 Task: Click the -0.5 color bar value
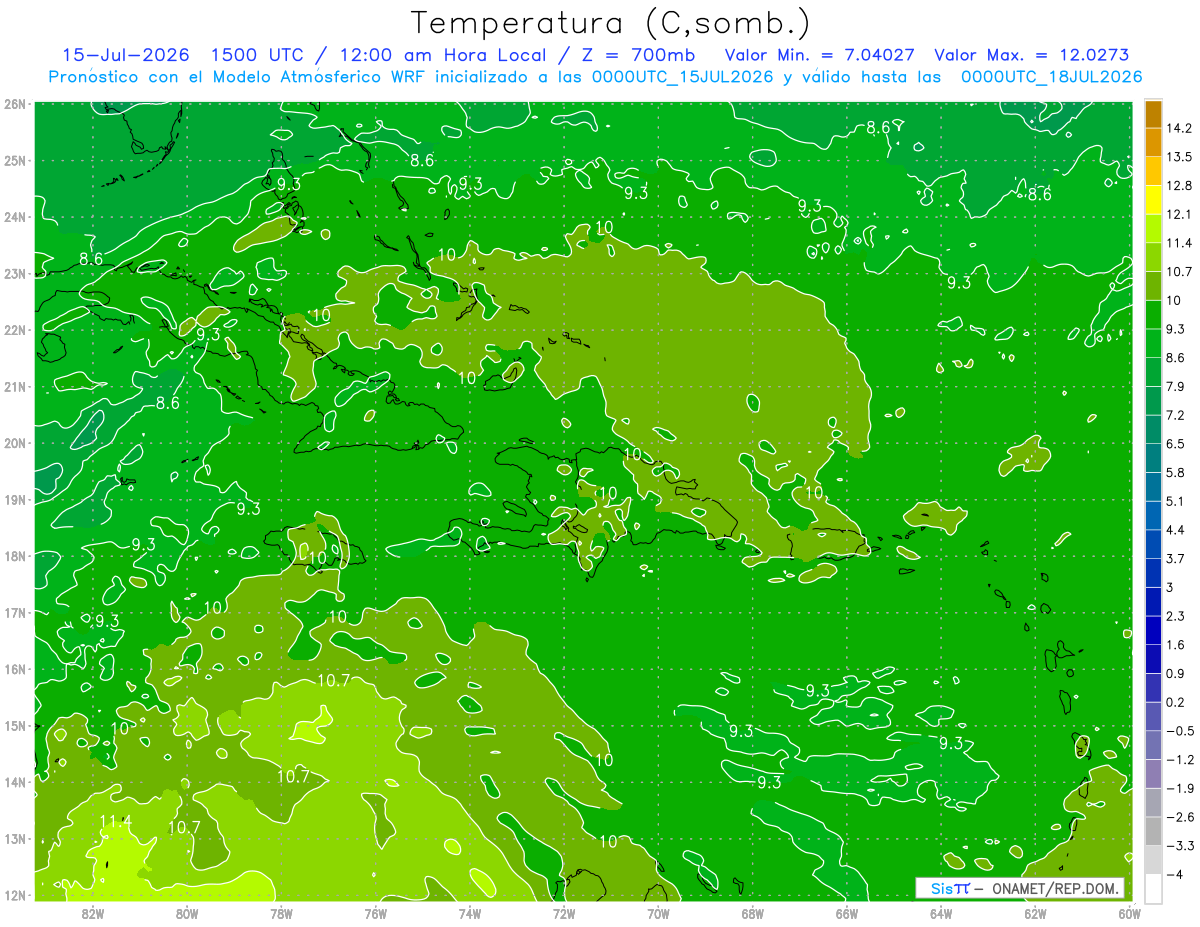pyautogui.click(x=1179, y=731)
